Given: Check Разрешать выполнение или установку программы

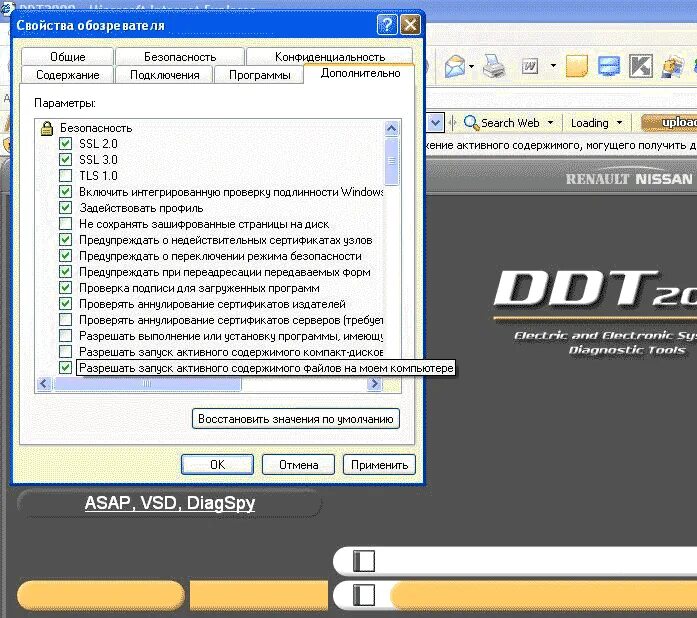Looking at the screenshot, I should pyautogui.click(x=65, y=336).
